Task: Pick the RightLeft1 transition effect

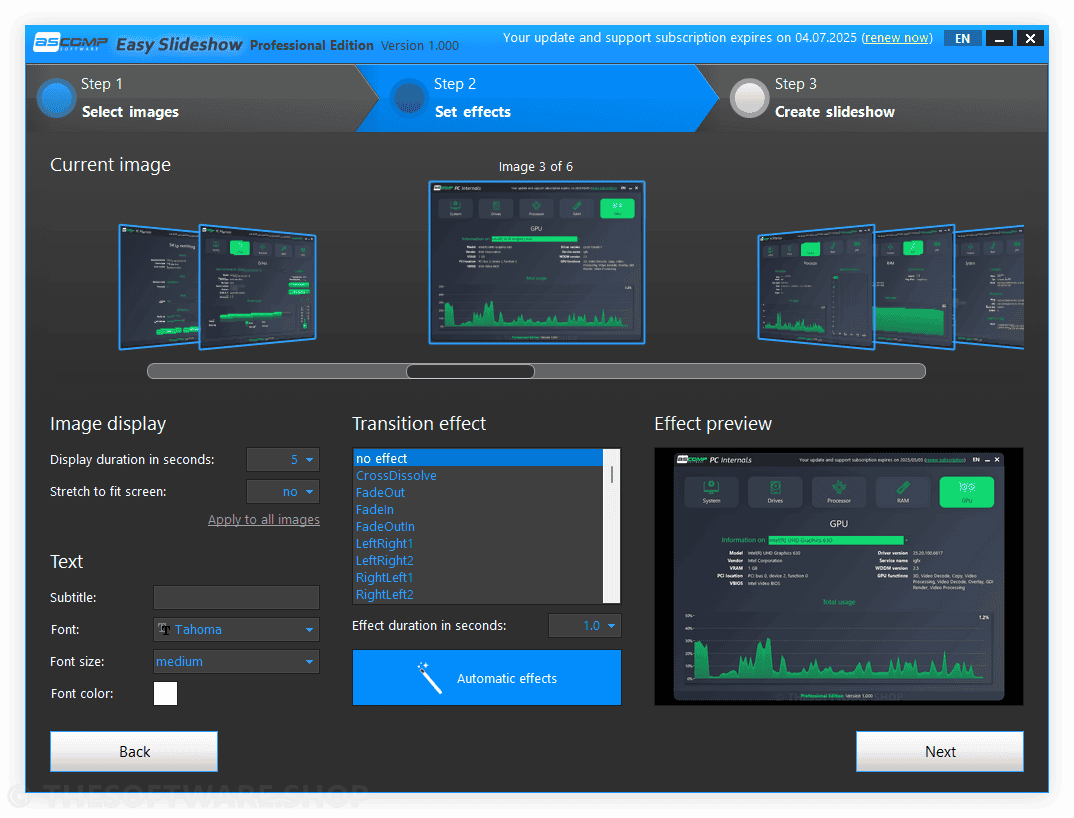Action: click(x=478, y=578)
